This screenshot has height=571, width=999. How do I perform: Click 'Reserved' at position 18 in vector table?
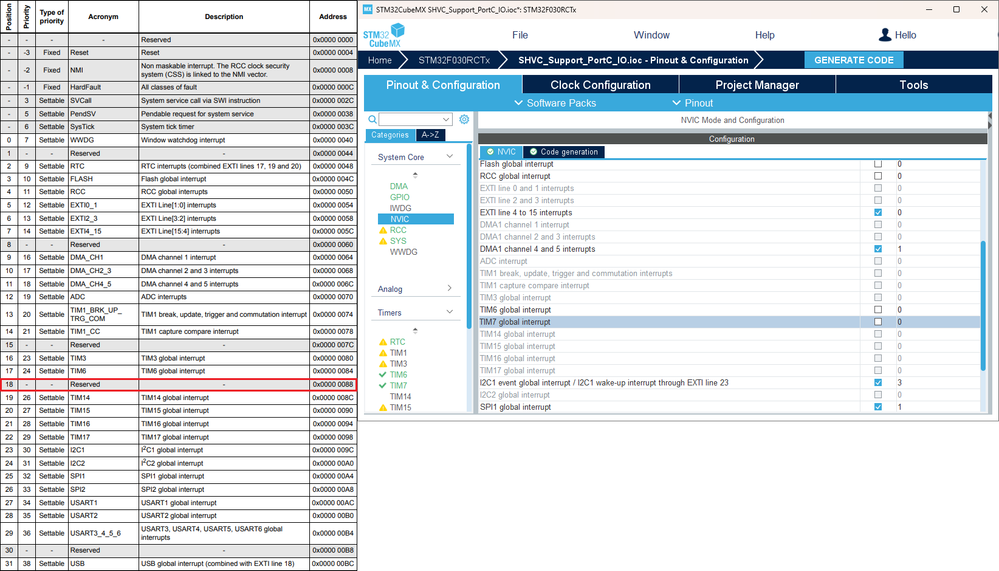tap(85, 384)
